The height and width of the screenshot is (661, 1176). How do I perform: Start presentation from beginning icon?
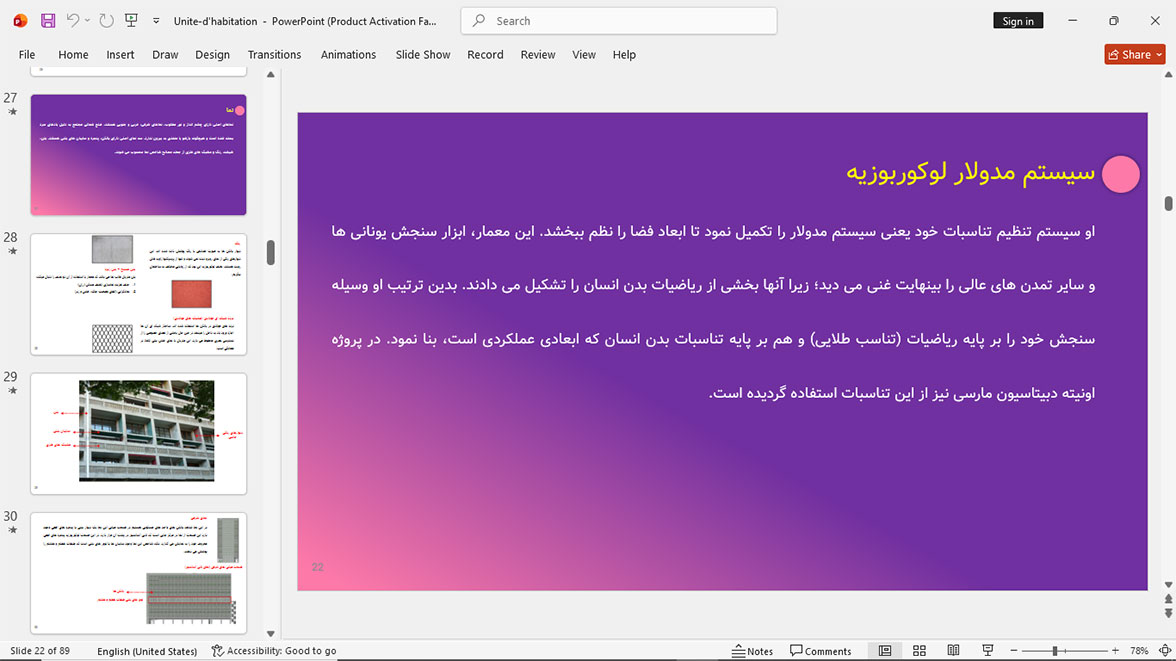point(131,21)
